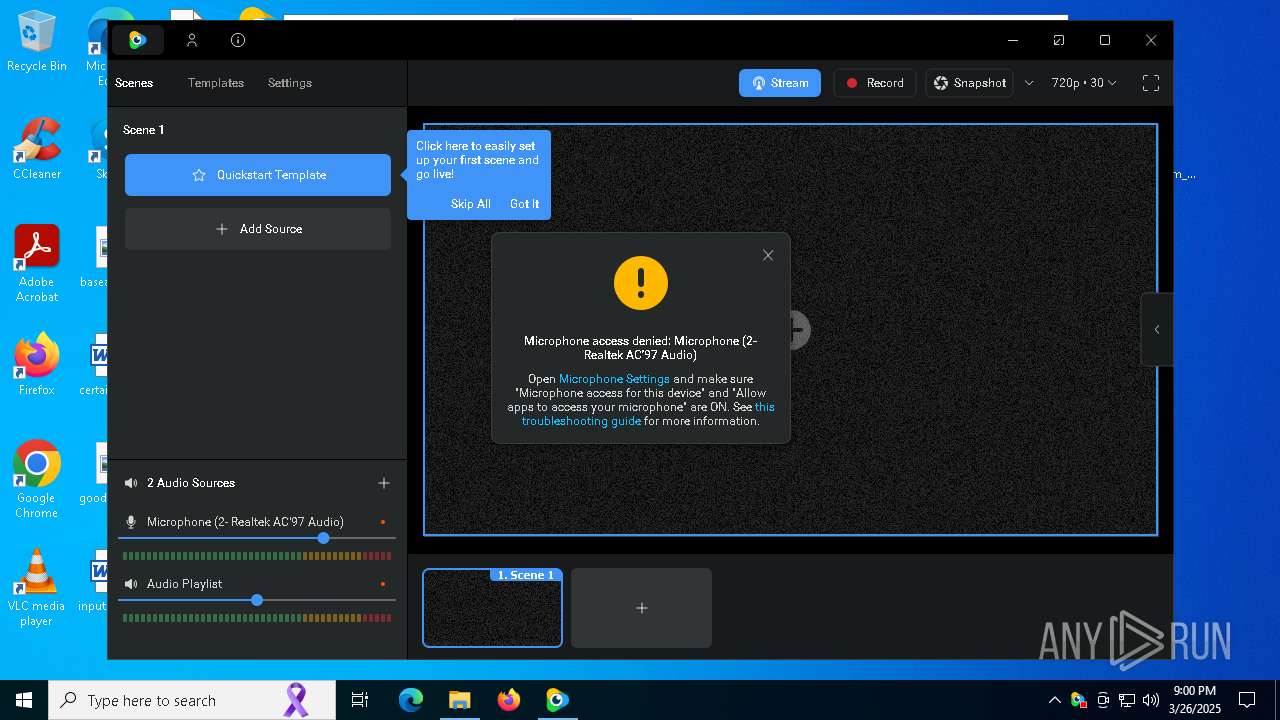Image resolution: width=1280 pixels, height=720 pixels.
Task: Open the notification center icon
Action: tap(1247, 700)
